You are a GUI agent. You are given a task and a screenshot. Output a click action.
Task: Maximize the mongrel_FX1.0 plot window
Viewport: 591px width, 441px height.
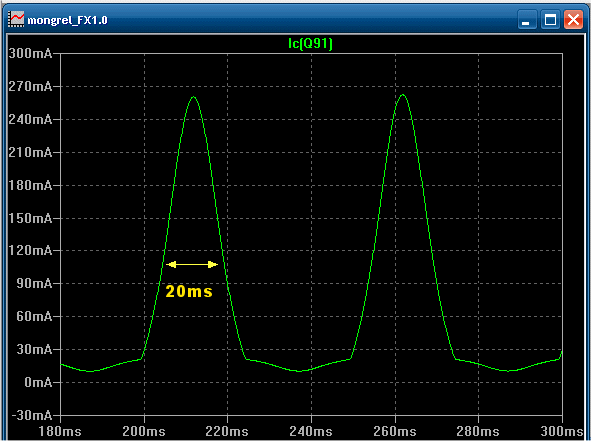[x=550, y=20]
